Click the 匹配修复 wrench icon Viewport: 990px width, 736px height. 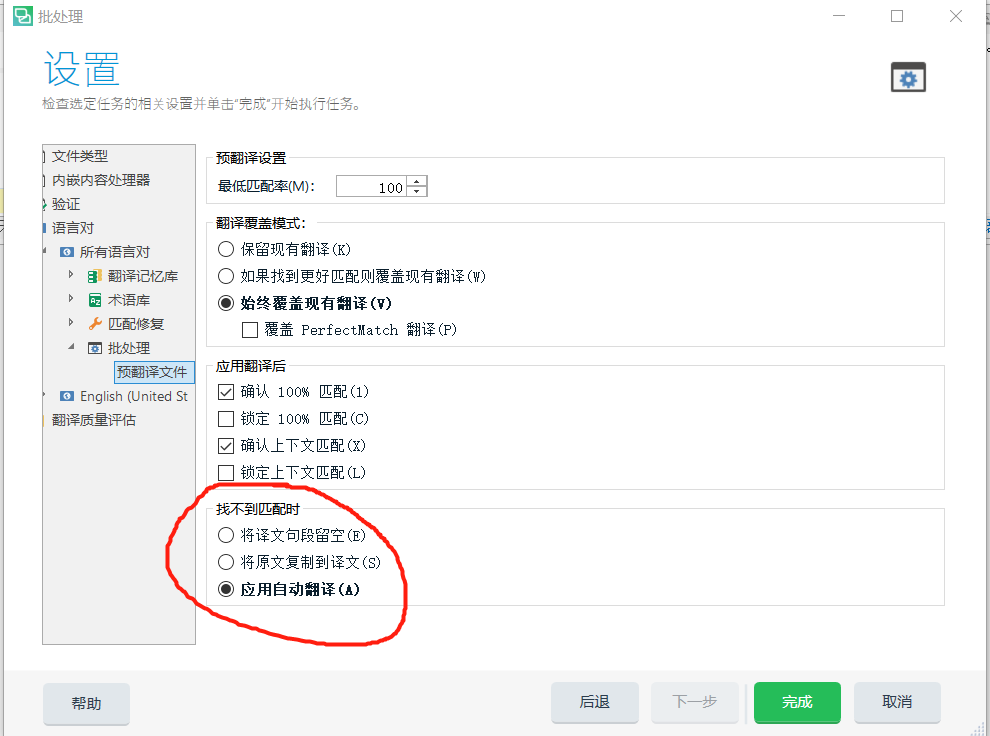95,324
